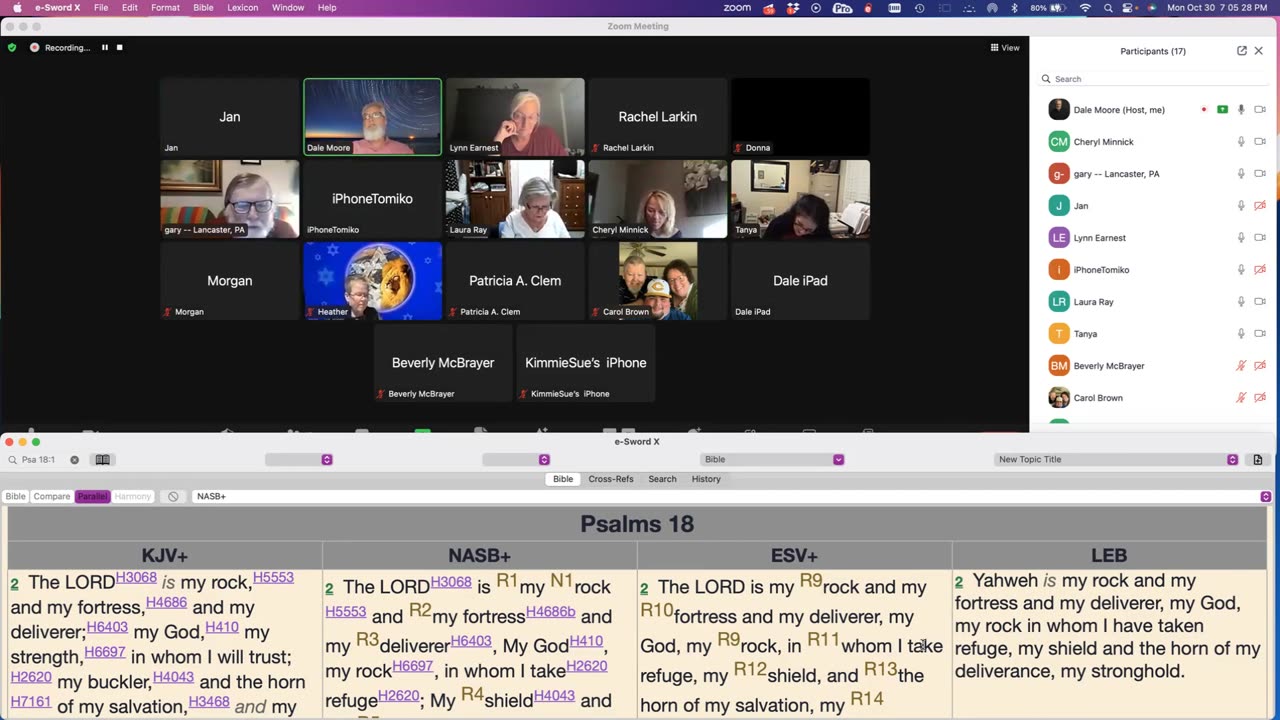Open the Window menu
Screen dimensions: 1280x720
tap(288, 7)
